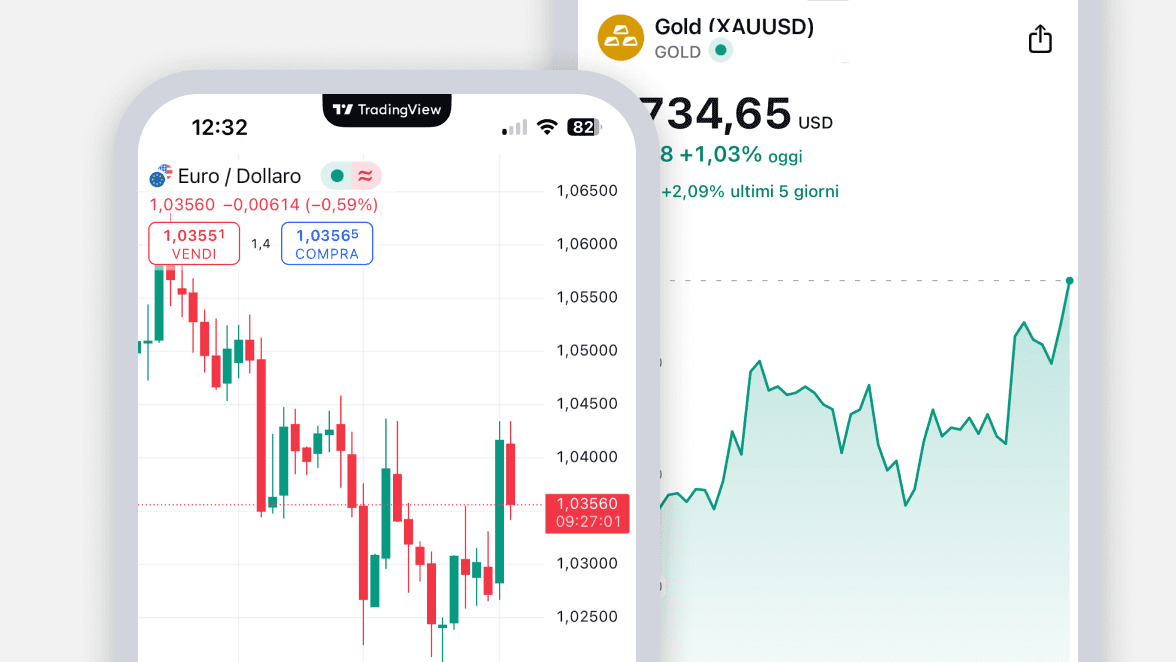Tap the battery indicator showing 82
The width and height of the screenshot is (1176, 662).
click(583, 127)
